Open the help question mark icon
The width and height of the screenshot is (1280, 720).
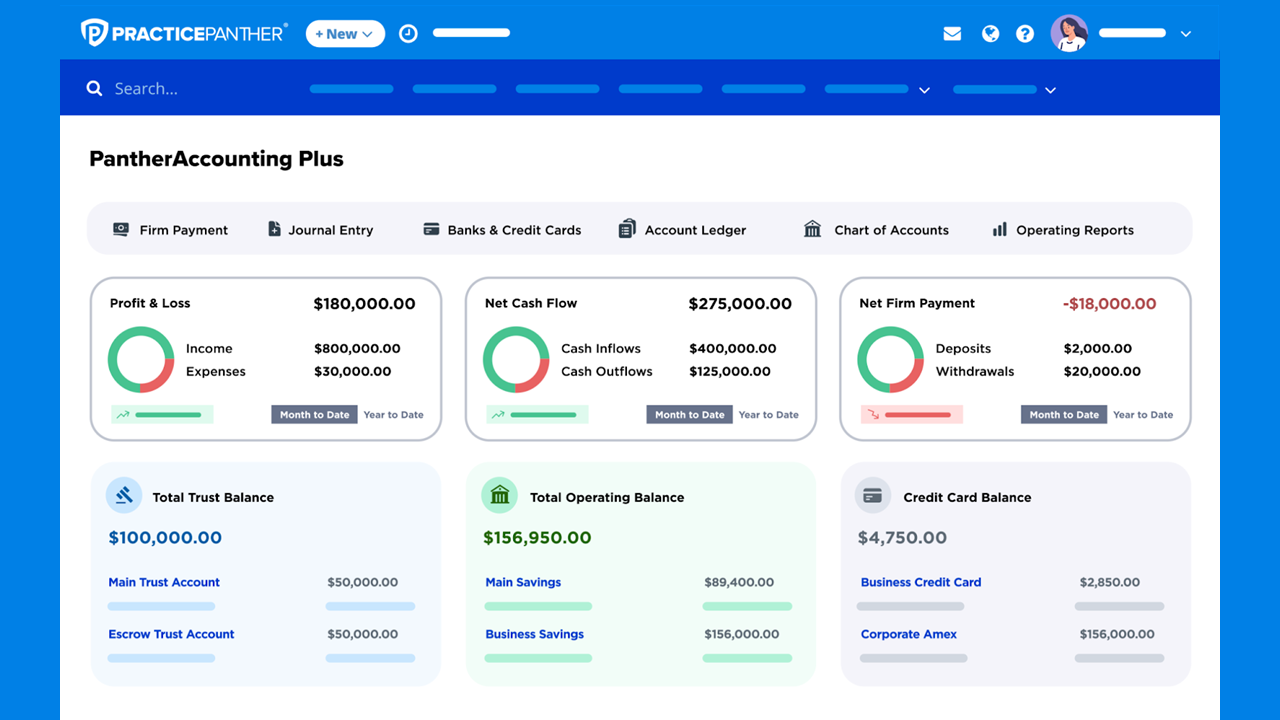click(x=1024, y=33)
